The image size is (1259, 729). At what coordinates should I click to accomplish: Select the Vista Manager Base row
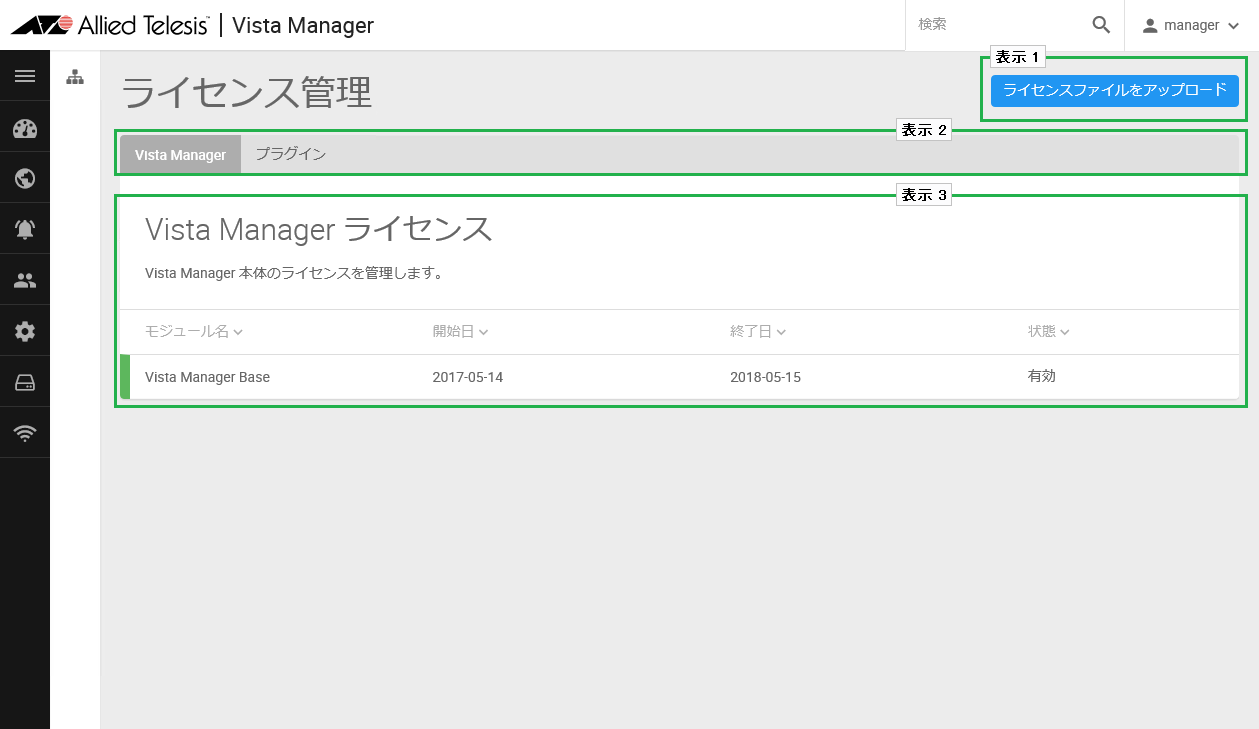click(679, 377)
